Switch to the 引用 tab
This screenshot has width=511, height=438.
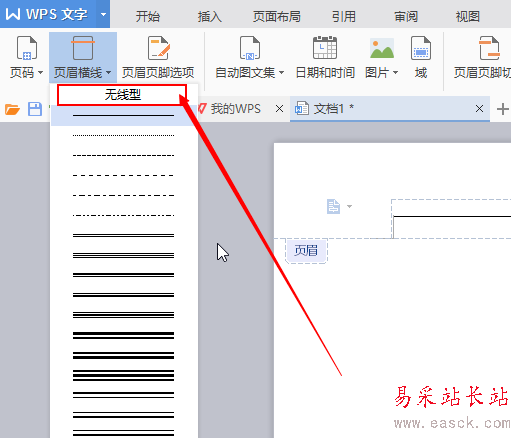tap(344, 16)
